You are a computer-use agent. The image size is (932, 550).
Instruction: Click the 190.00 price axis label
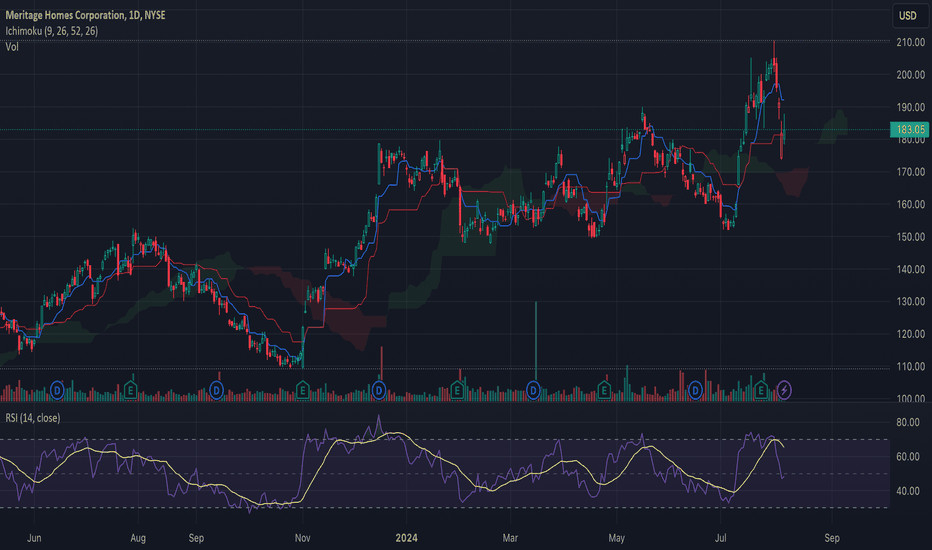[x=911, y=108]
